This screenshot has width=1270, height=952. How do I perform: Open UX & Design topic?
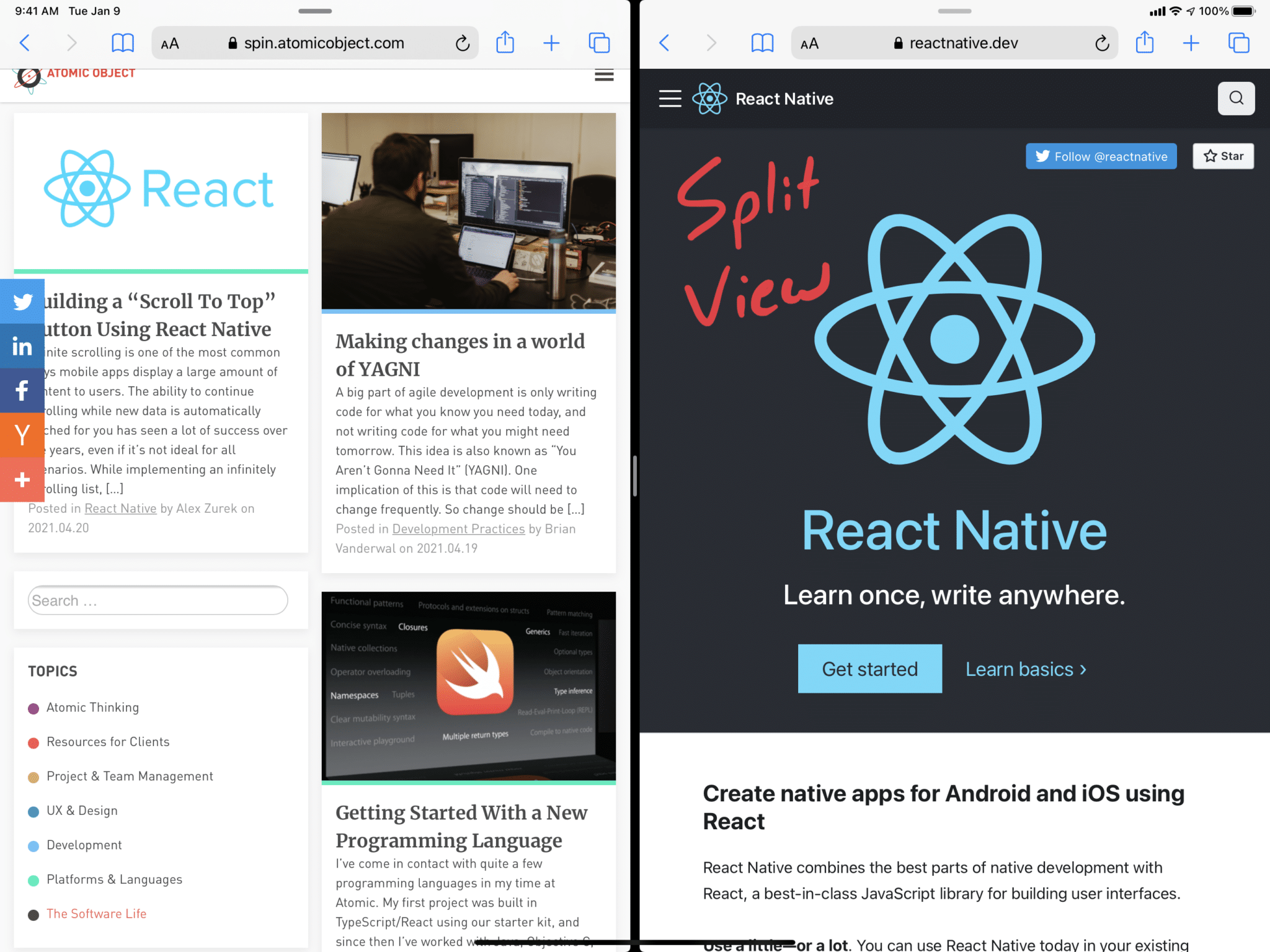coord(82,811)
